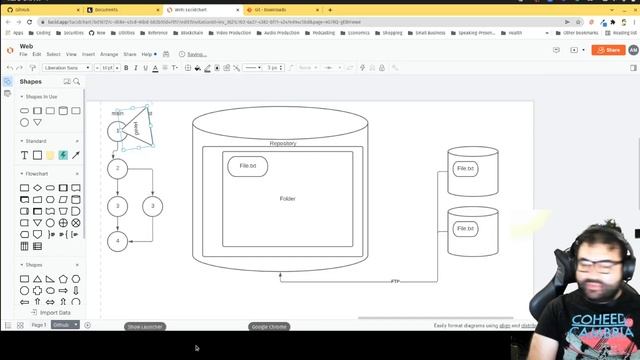The width and height of the screenshot is (640, 360).
Task: Open the View menu
Action: [x=71, y=54]
